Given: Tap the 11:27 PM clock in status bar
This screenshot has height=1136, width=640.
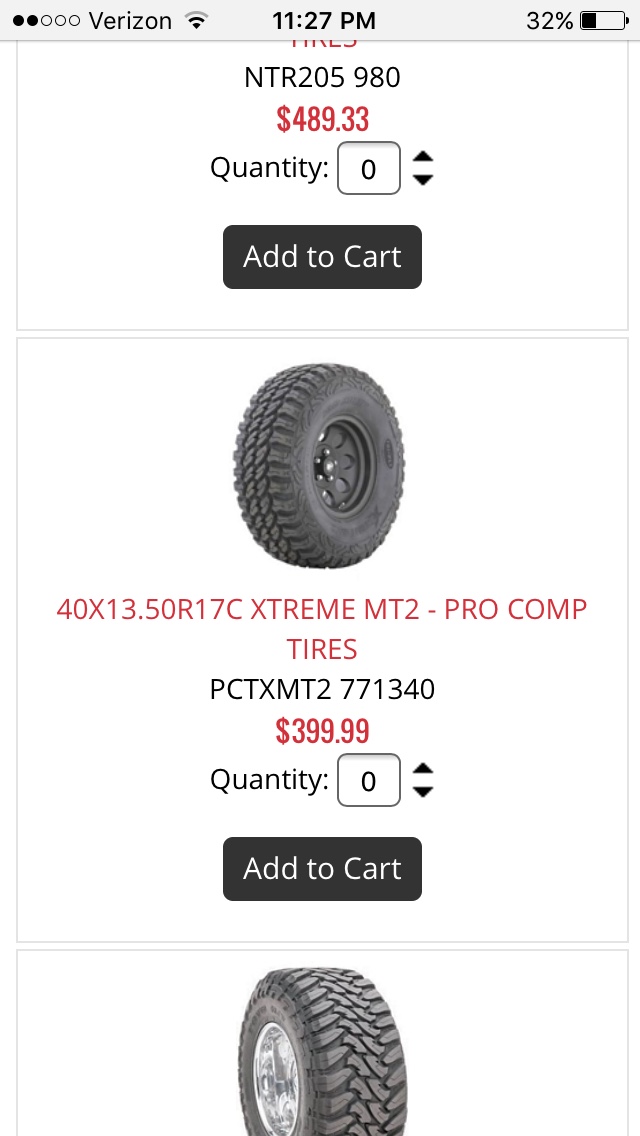Looking at the screenshot, I should (x=323, y=20).
